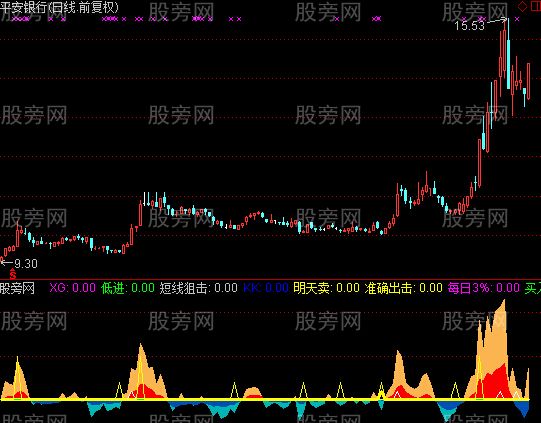Click the white 股旁网 indicator name label
Screen dimensions: 541x423
tap(17, 288)
